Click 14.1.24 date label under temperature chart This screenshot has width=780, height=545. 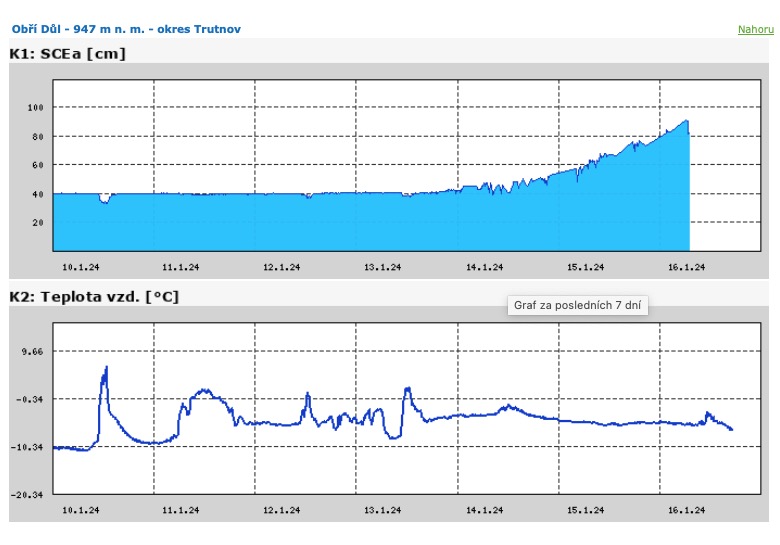coord(484,510)
